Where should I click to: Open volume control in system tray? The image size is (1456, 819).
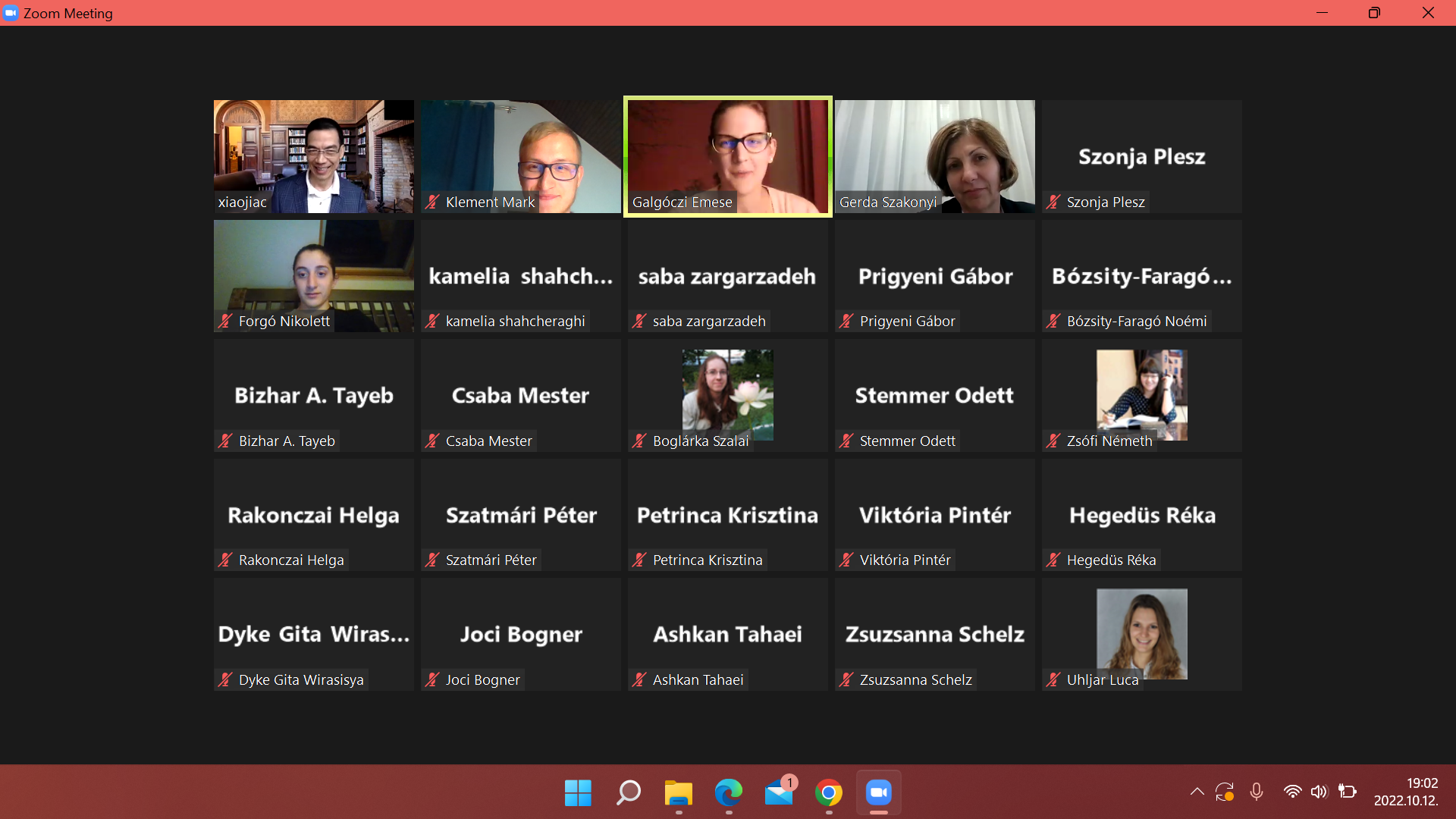pos(1319,792)
